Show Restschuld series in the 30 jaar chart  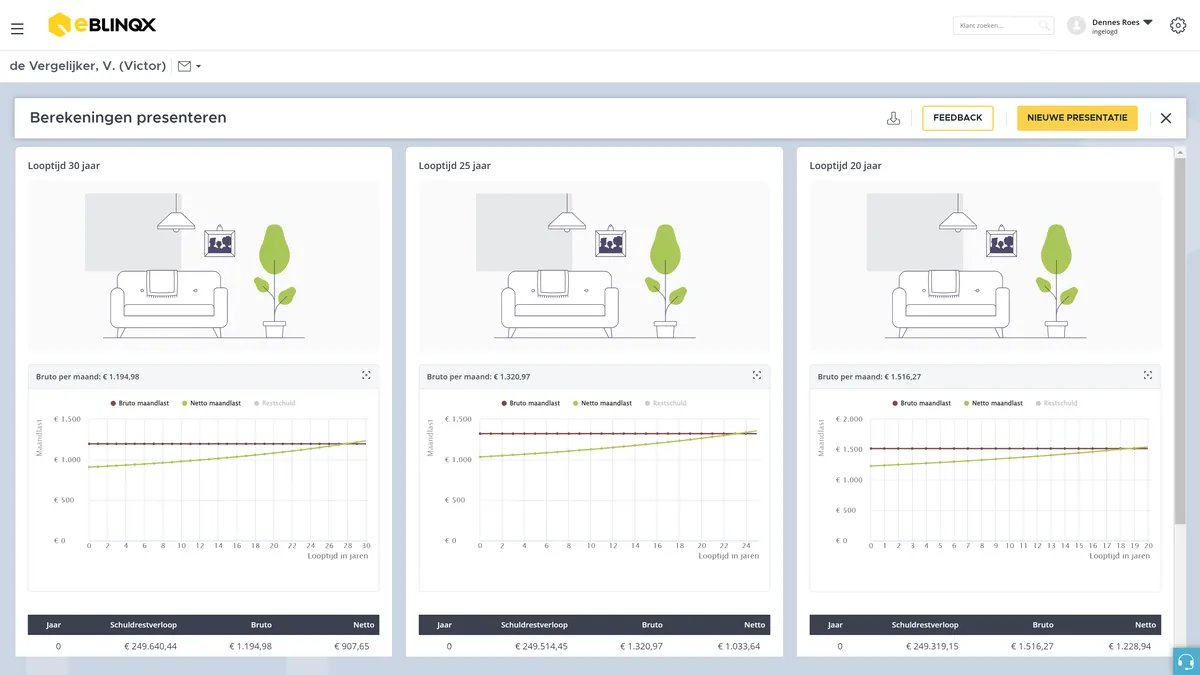pyautogui.click(x=274, y=403)
